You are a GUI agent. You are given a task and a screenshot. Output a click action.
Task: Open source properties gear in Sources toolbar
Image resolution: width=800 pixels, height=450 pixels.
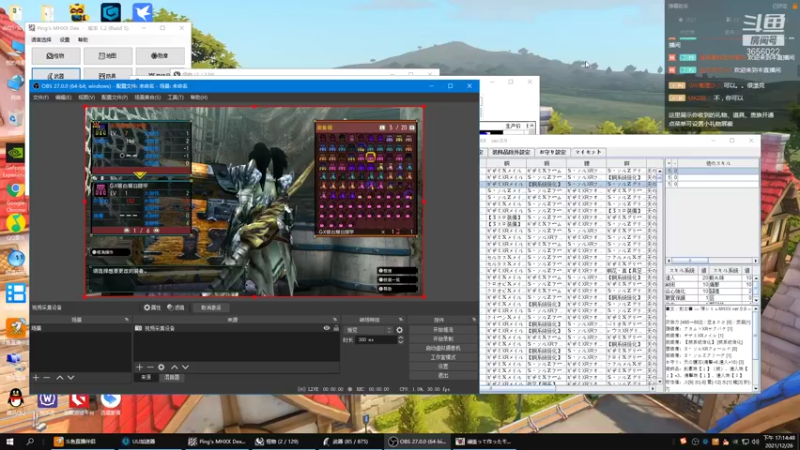161,367
